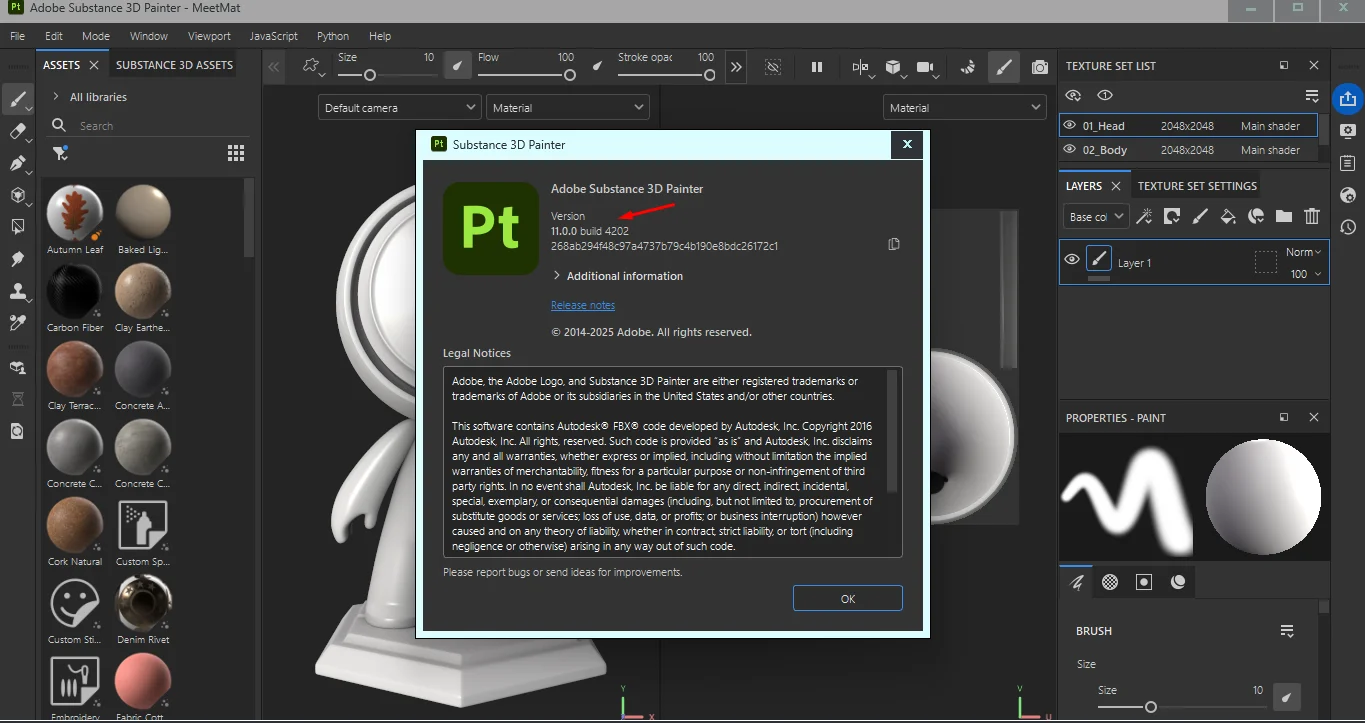Delete the selected layer with trash icon
This screenshot has height=723, width=1365.
pos(1312,216)
